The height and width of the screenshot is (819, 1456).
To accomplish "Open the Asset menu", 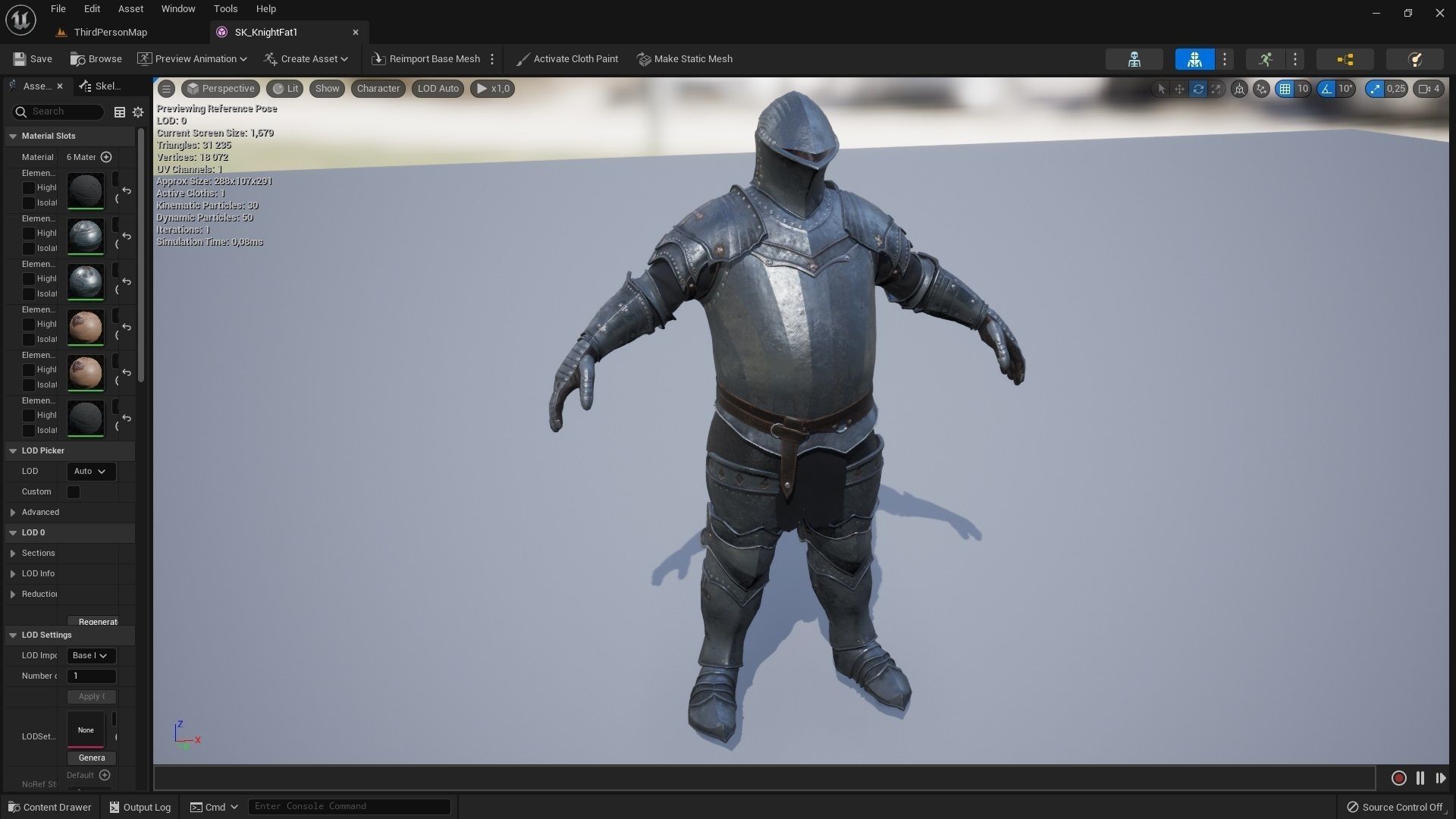I will (130, 8).
